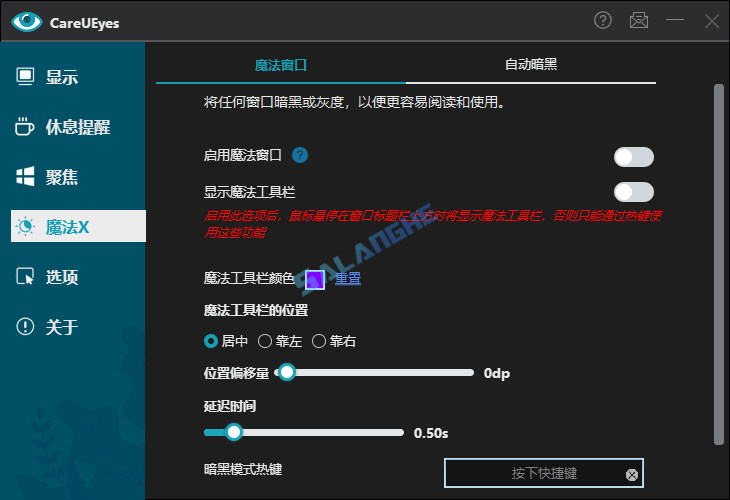The height and width of the screenshot is (500, 730).
Task: Click the vertical scrollbar on the right
Action: coord(719,264)
